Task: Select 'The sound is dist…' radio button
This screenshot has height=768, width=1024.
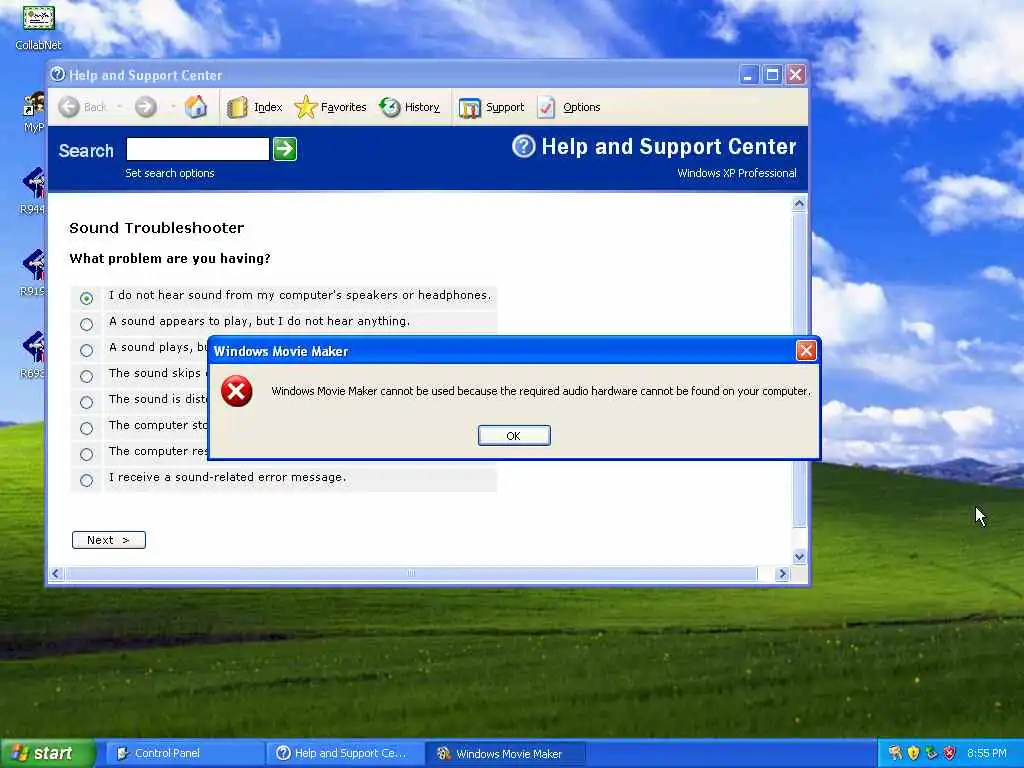Action: coord(86,402)
